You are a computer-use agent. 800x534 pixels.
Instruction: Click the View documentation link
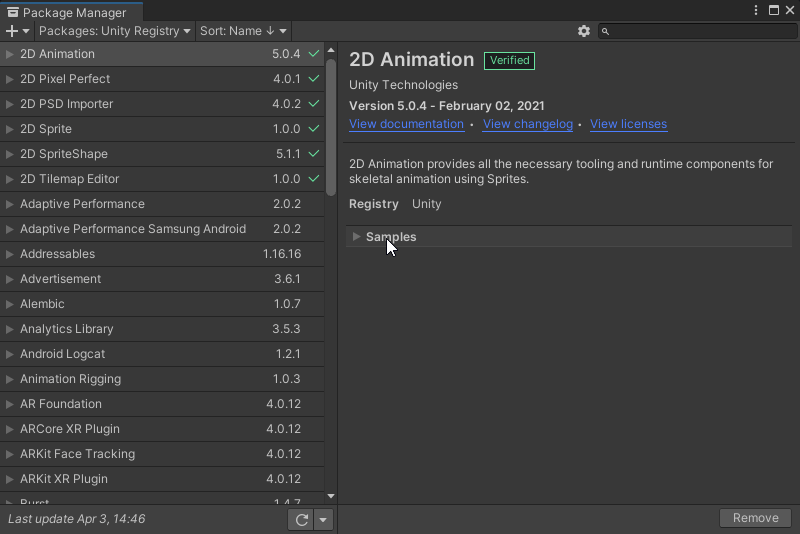click(407, 124)
